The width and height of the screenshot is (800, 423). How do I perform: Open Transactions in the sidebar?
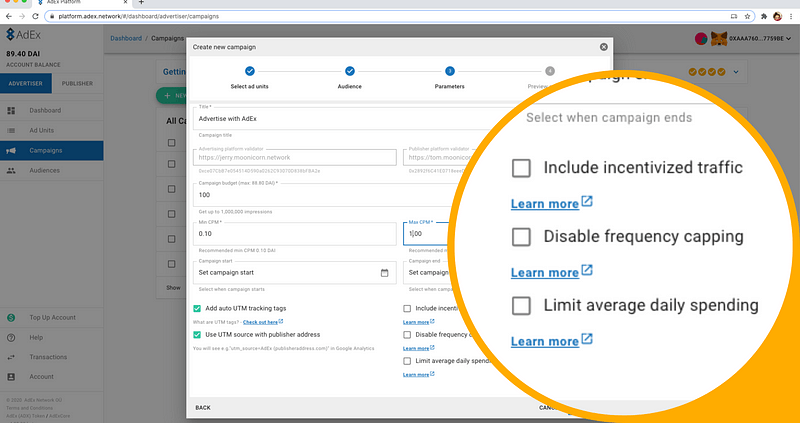coord(52,357)
